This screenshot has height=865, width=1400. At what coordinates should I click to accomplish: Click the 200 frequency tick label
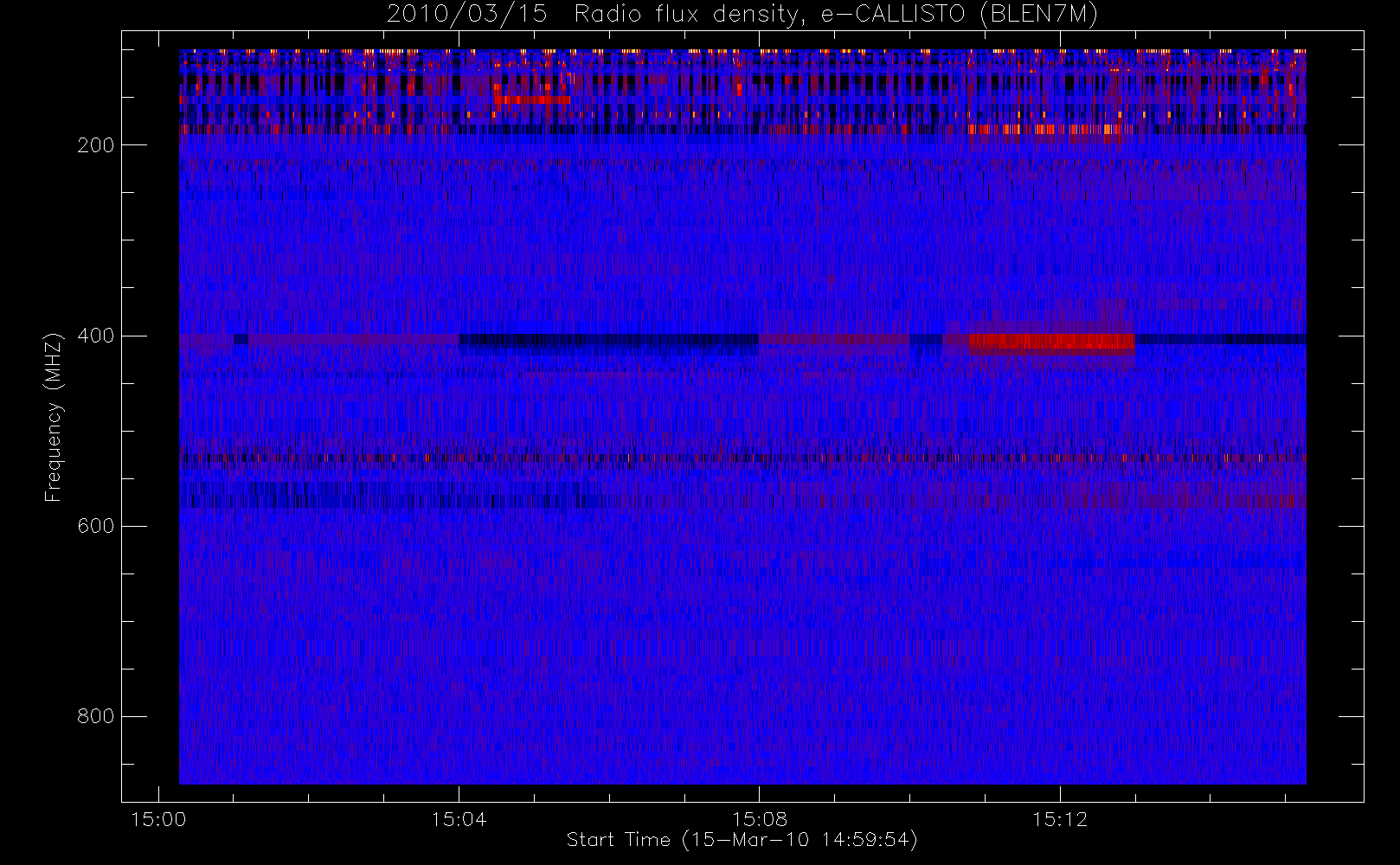point(95,145)
